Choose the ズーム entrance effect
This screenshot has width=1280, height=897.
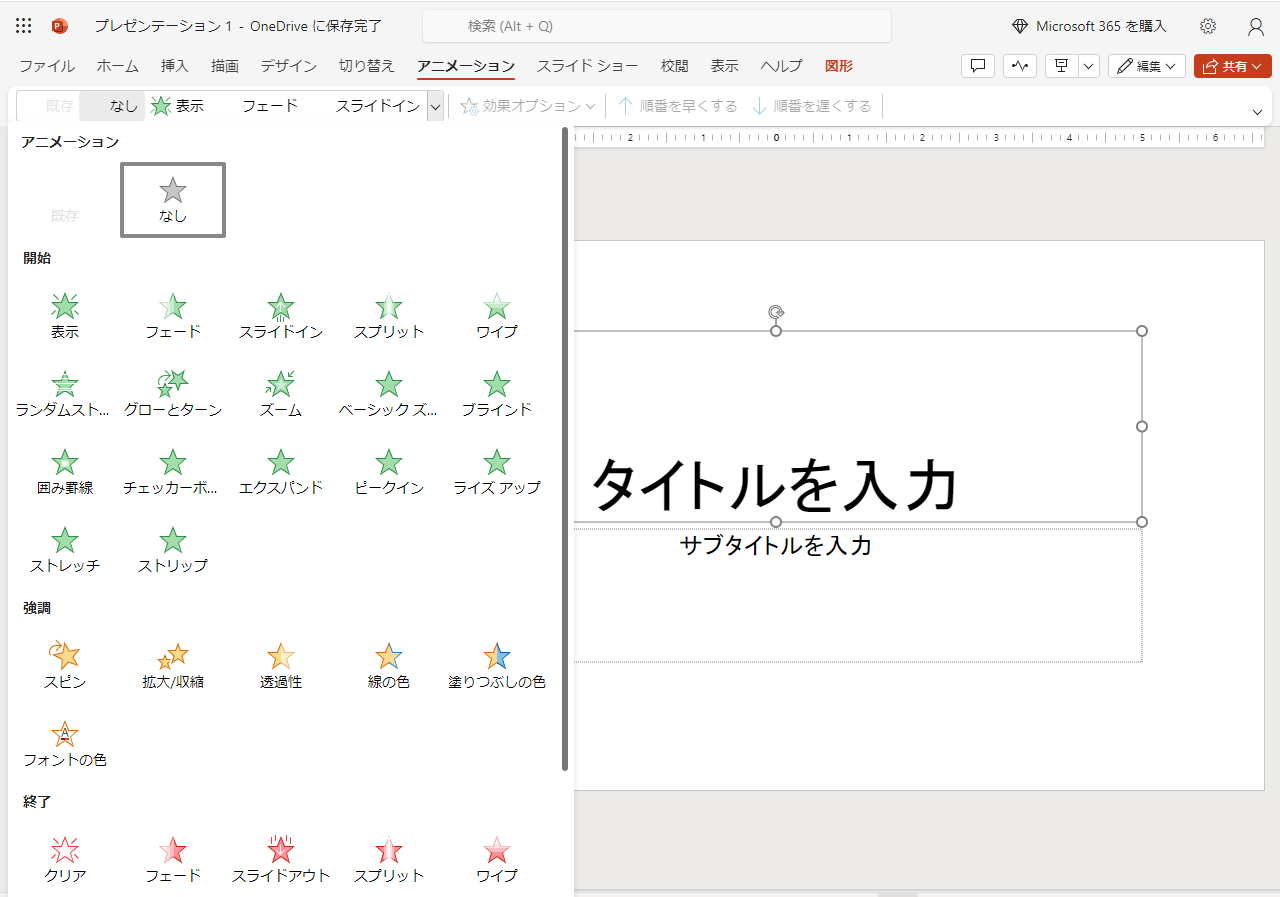281,393
